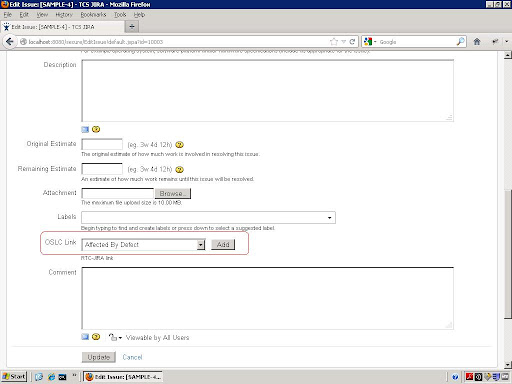Expand the OSLC Link dropdown
The image size is (512, 384).
[200, 245]
